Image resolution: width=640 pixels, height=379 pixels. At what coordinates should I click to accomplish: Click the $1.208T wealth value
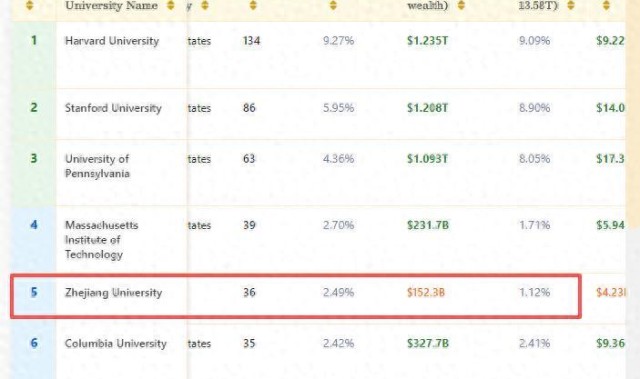[x=427, y=108]
